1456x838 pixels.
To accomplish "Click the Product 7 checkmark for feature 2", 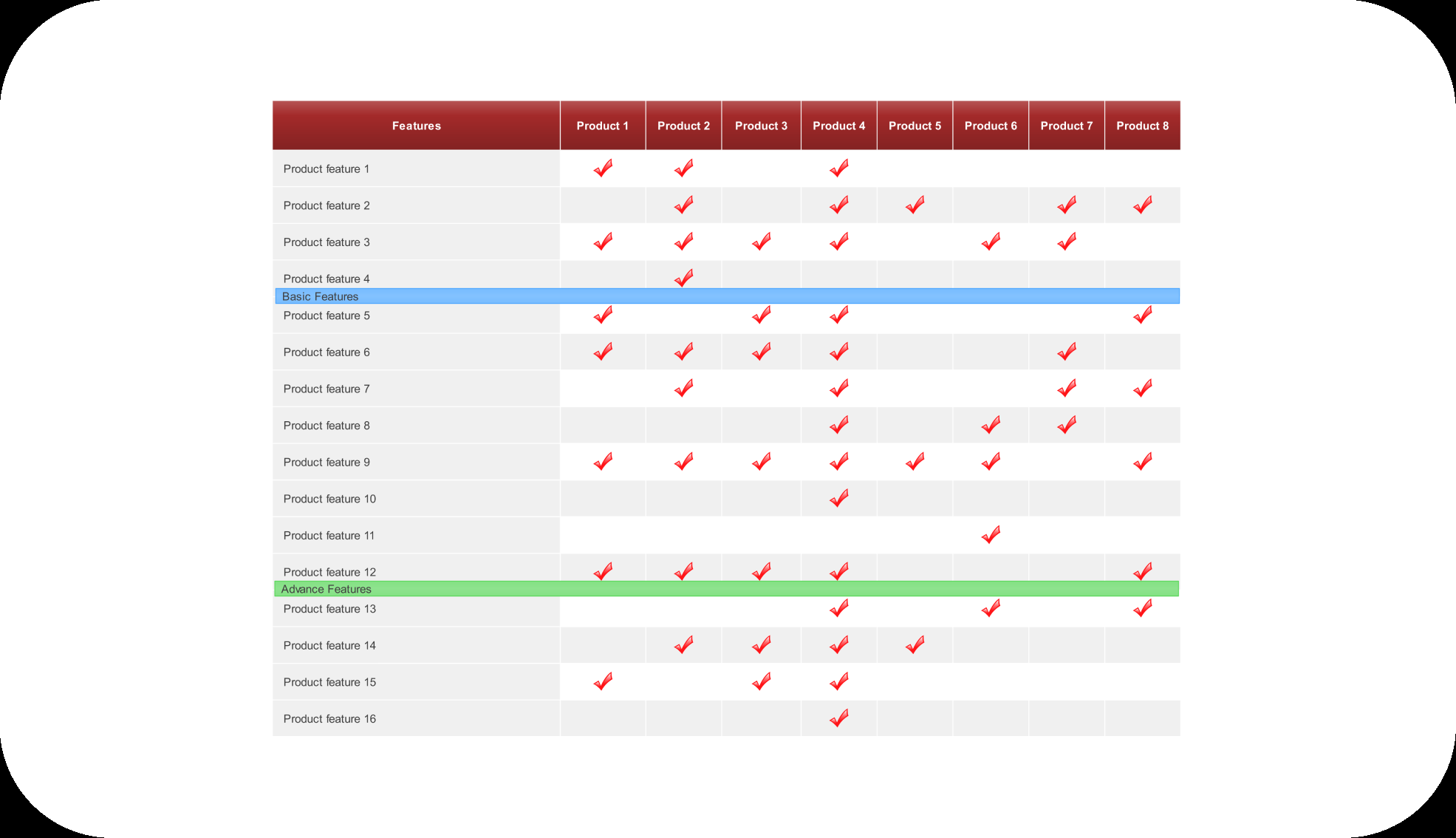I will [1067, 205].
